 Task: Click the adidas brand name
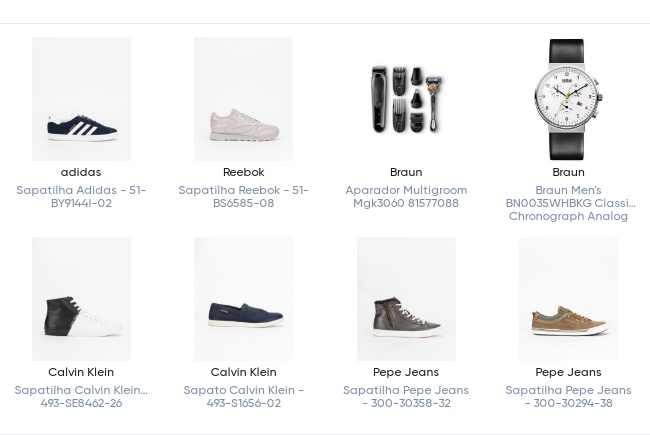[x=81, y=172]
